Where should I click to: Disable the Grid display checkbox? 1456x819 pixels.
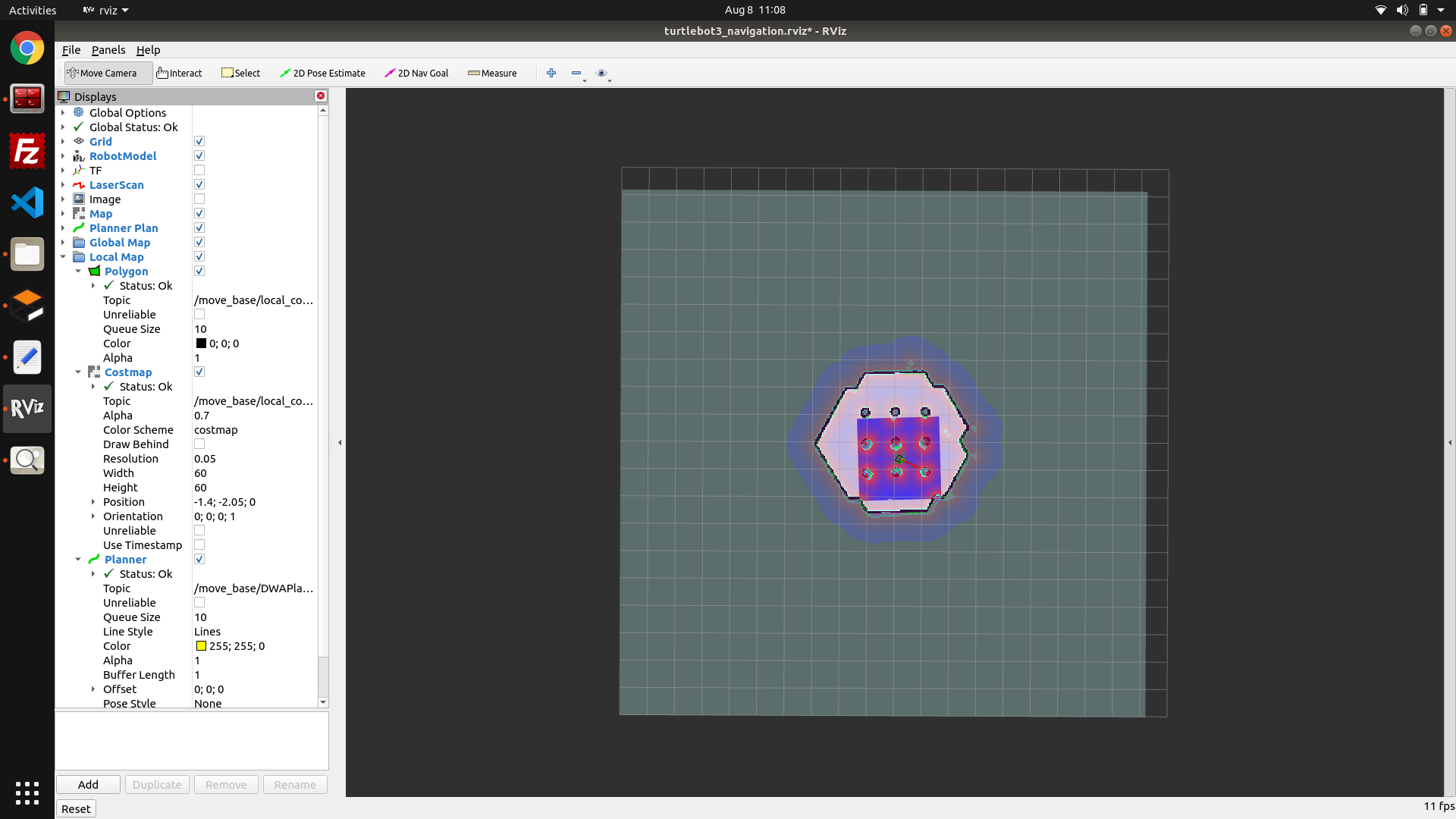click(x=199, y=141)
